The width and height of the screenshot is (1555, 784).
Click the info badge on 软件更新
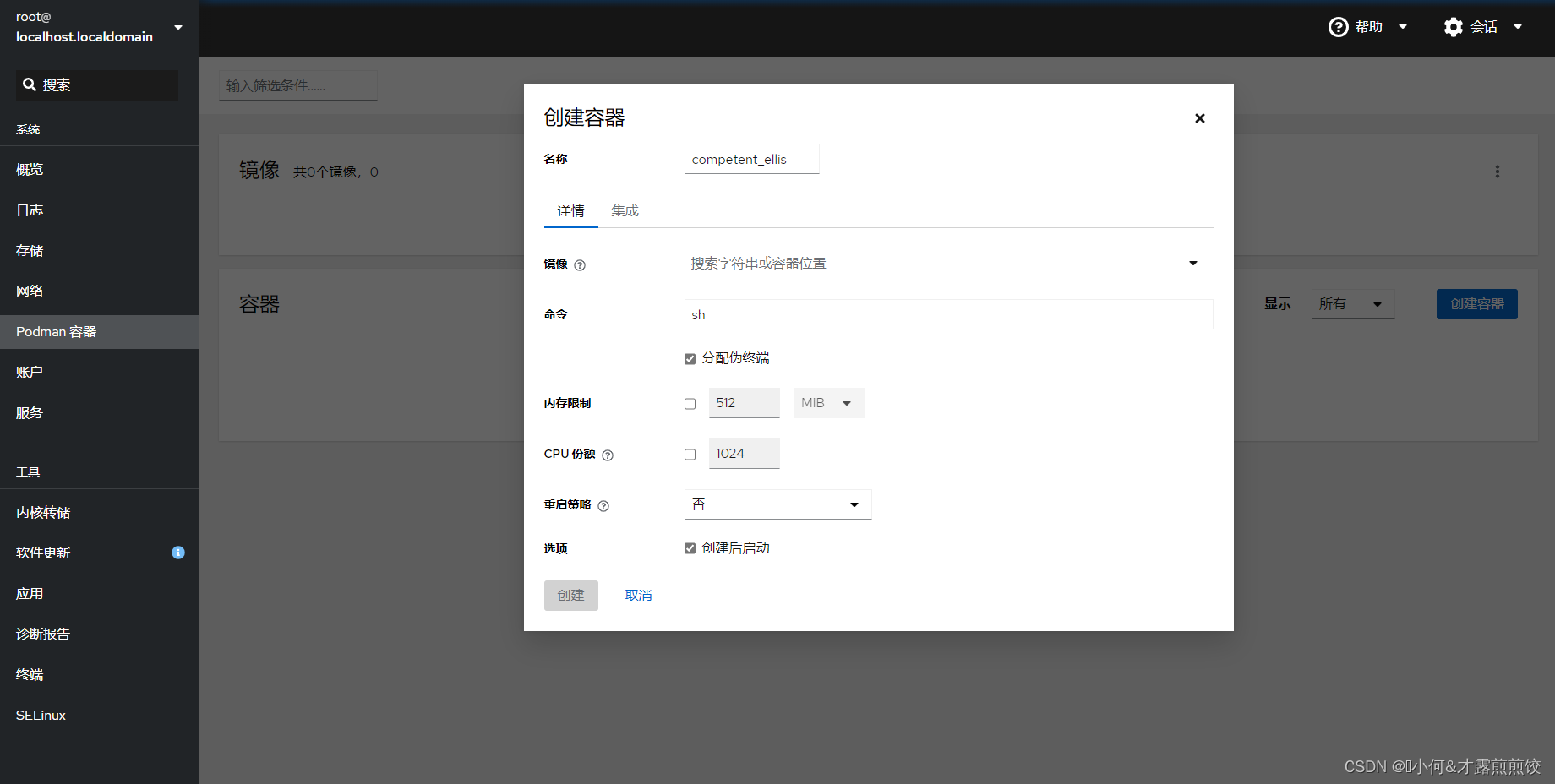178,553
